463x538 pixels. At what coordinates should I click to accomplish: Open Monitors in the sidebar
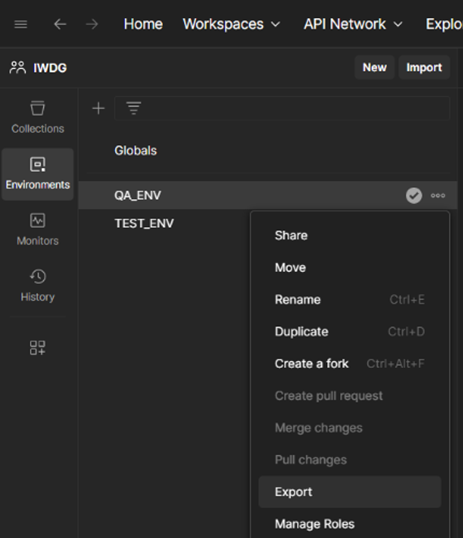pos(38,229)
